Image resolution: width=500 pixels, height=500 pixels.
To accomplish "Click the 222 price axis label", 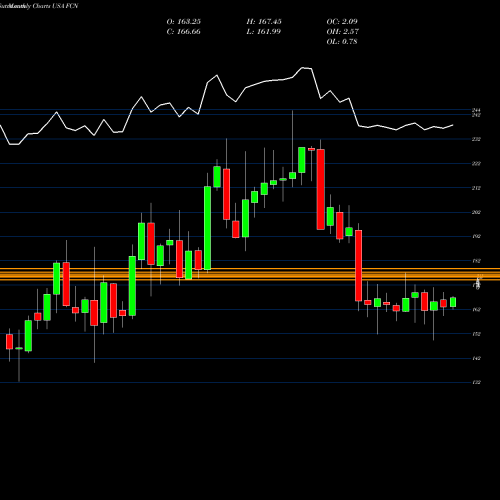I will tap(476, 164).
